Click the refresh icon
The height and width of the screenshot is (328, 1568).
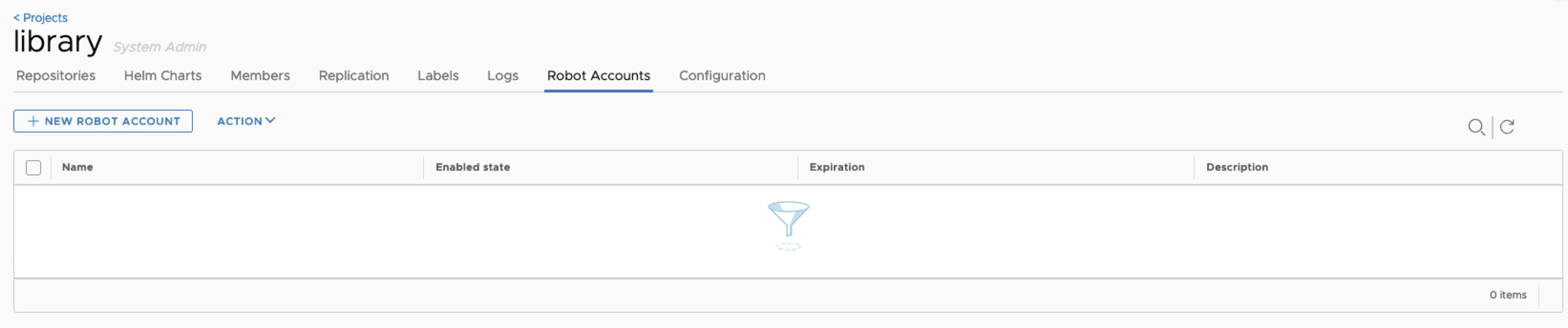point(1507,127)
